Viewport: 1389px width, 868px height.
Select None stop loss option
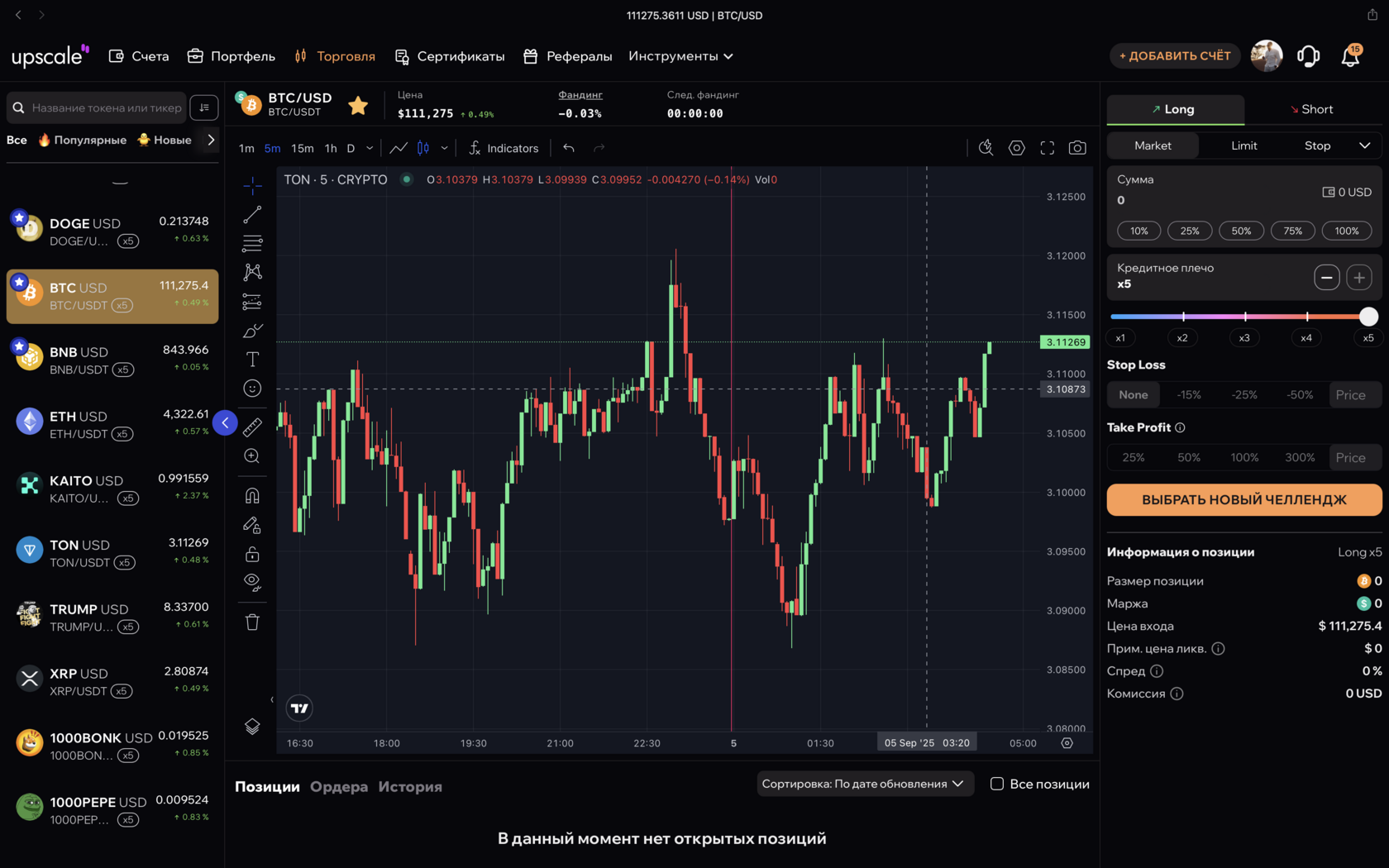point(1133,395)
